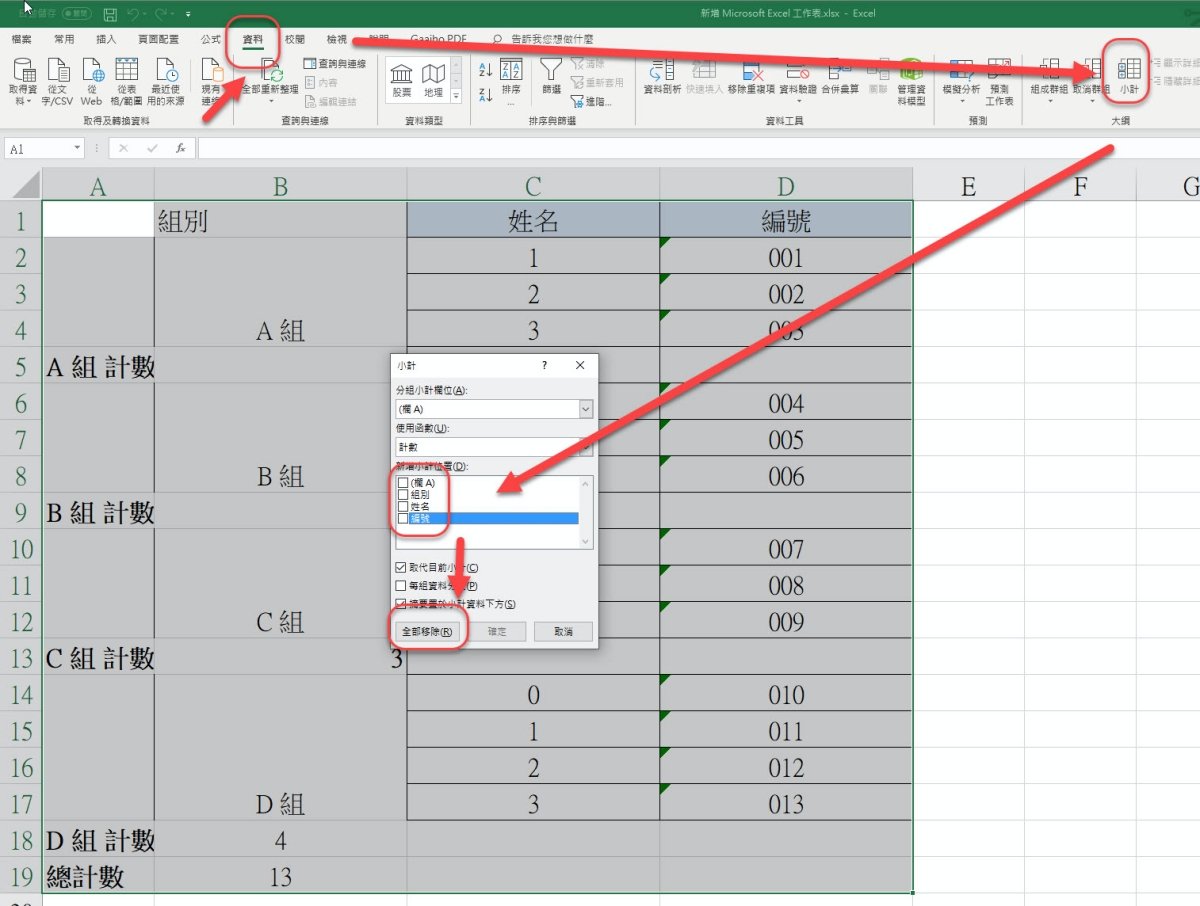Click the 從Web (From Web) icon
Viewport: 1200px width, 906px height.
point(91,80)
